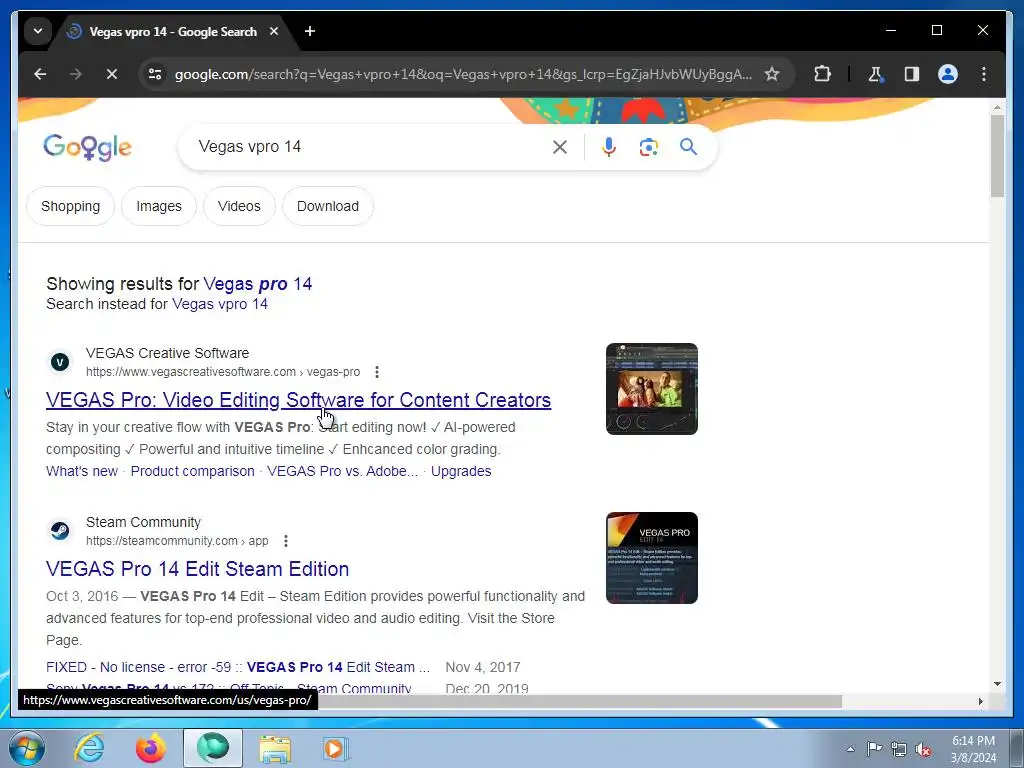This screenshot has width=1024, height=768.
Task: Go forward to the next page
Action: (76, 74)
